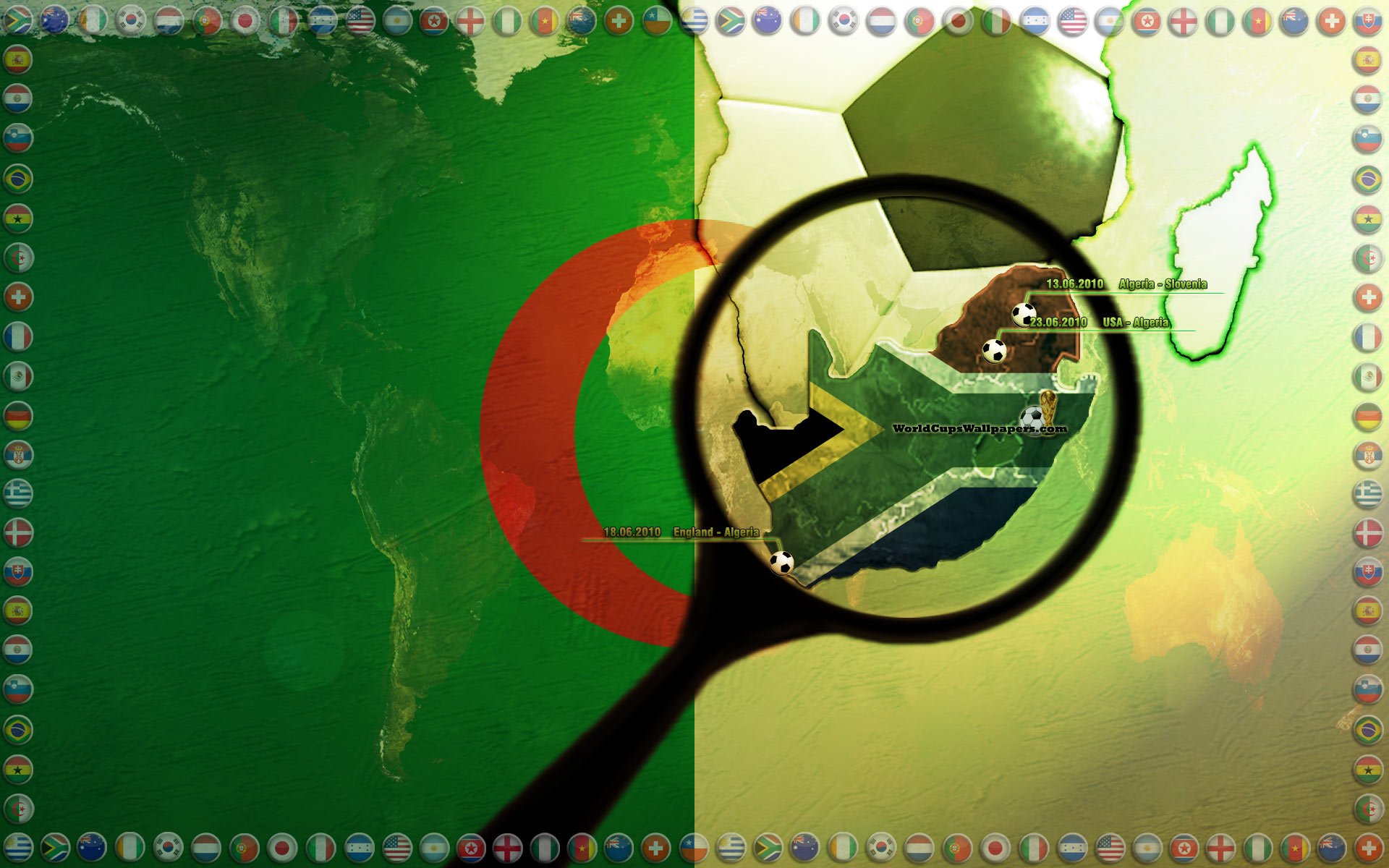
Task: Click the '23.06.2010 USA - Algeria' match text
Action: 1099,323
